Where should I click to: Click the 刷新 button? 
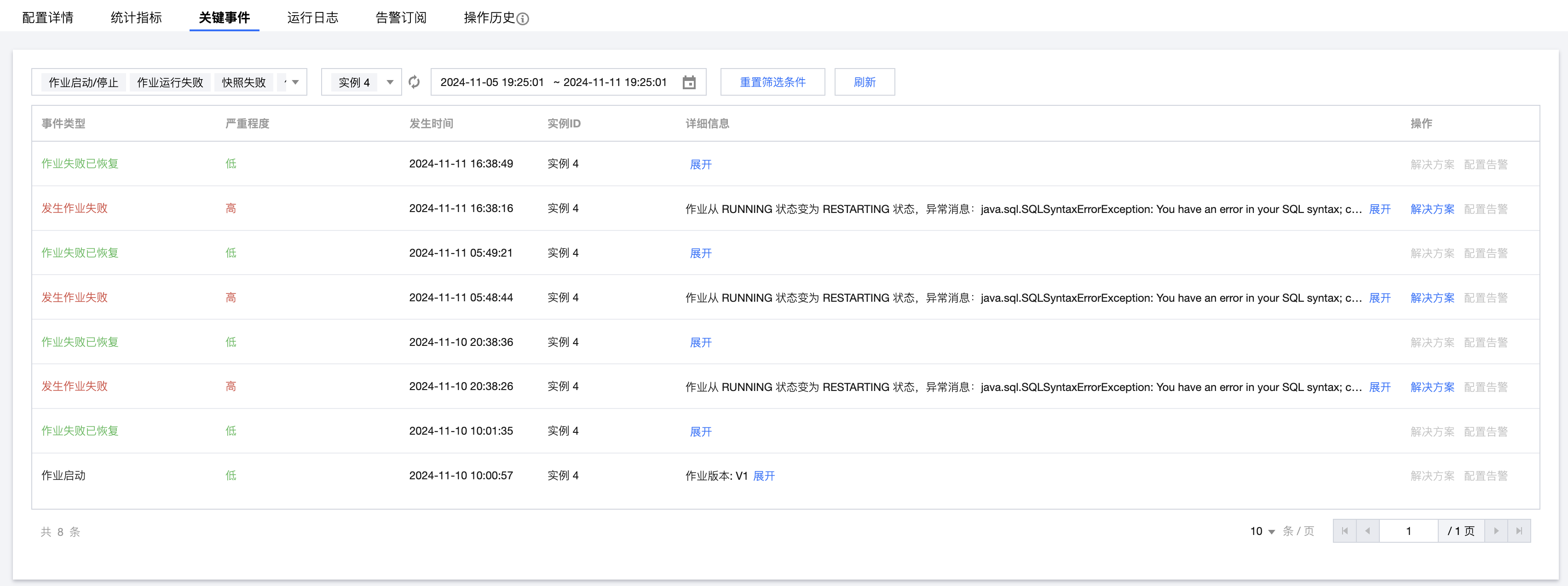pyautogui.click(x=864, y=82)
